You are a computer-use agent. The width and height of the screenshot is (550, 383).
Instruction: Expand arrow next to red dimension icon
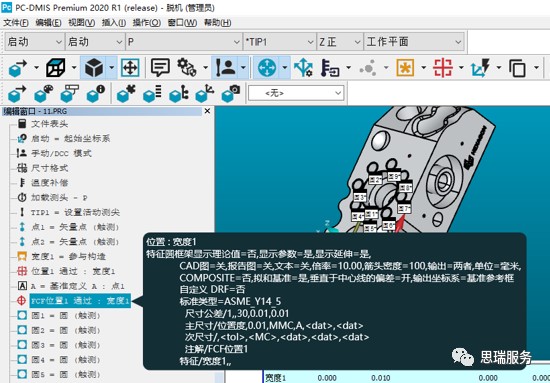(461, 67)
